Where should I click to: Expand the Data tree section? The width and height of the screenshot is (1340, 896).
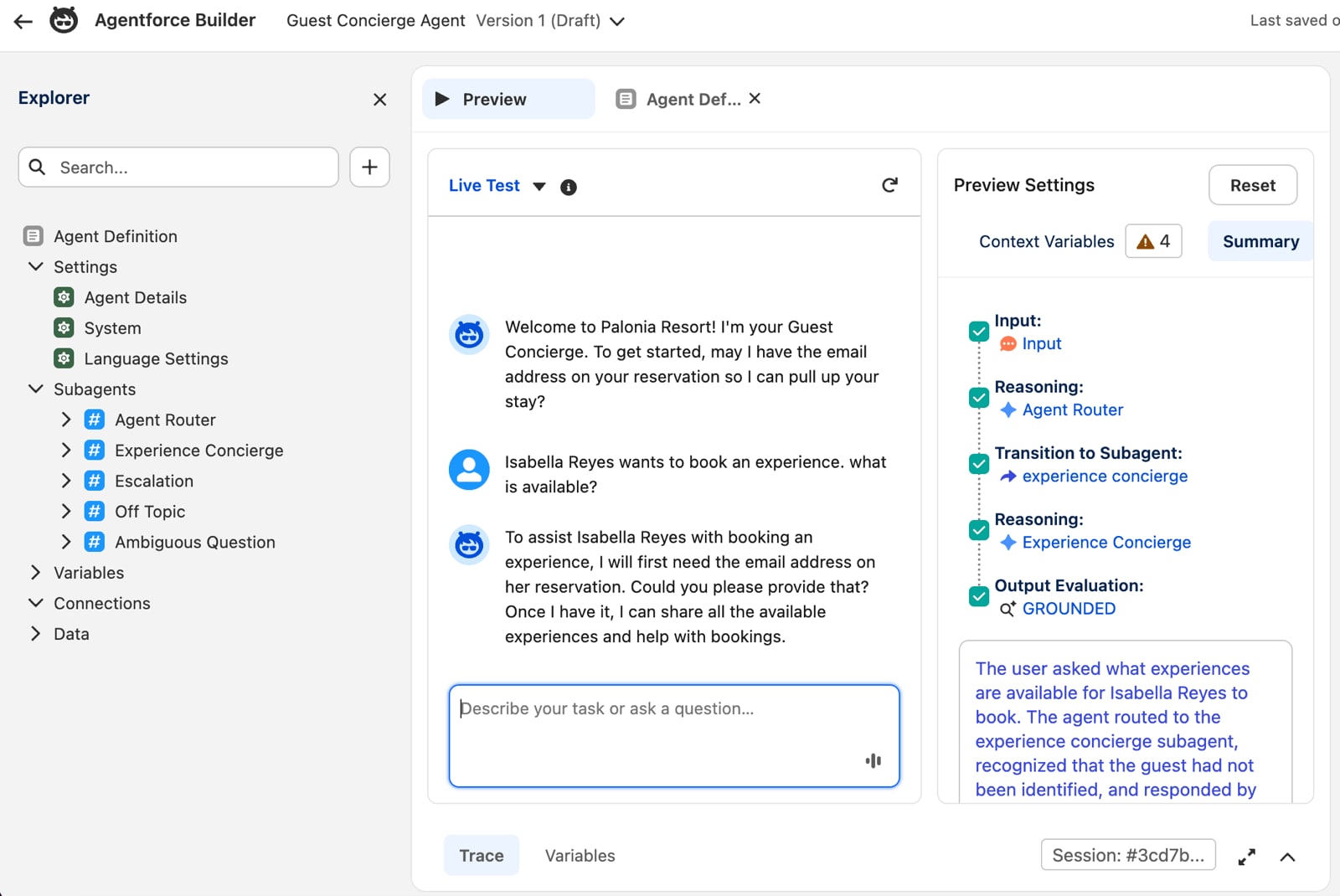[35, 634]
